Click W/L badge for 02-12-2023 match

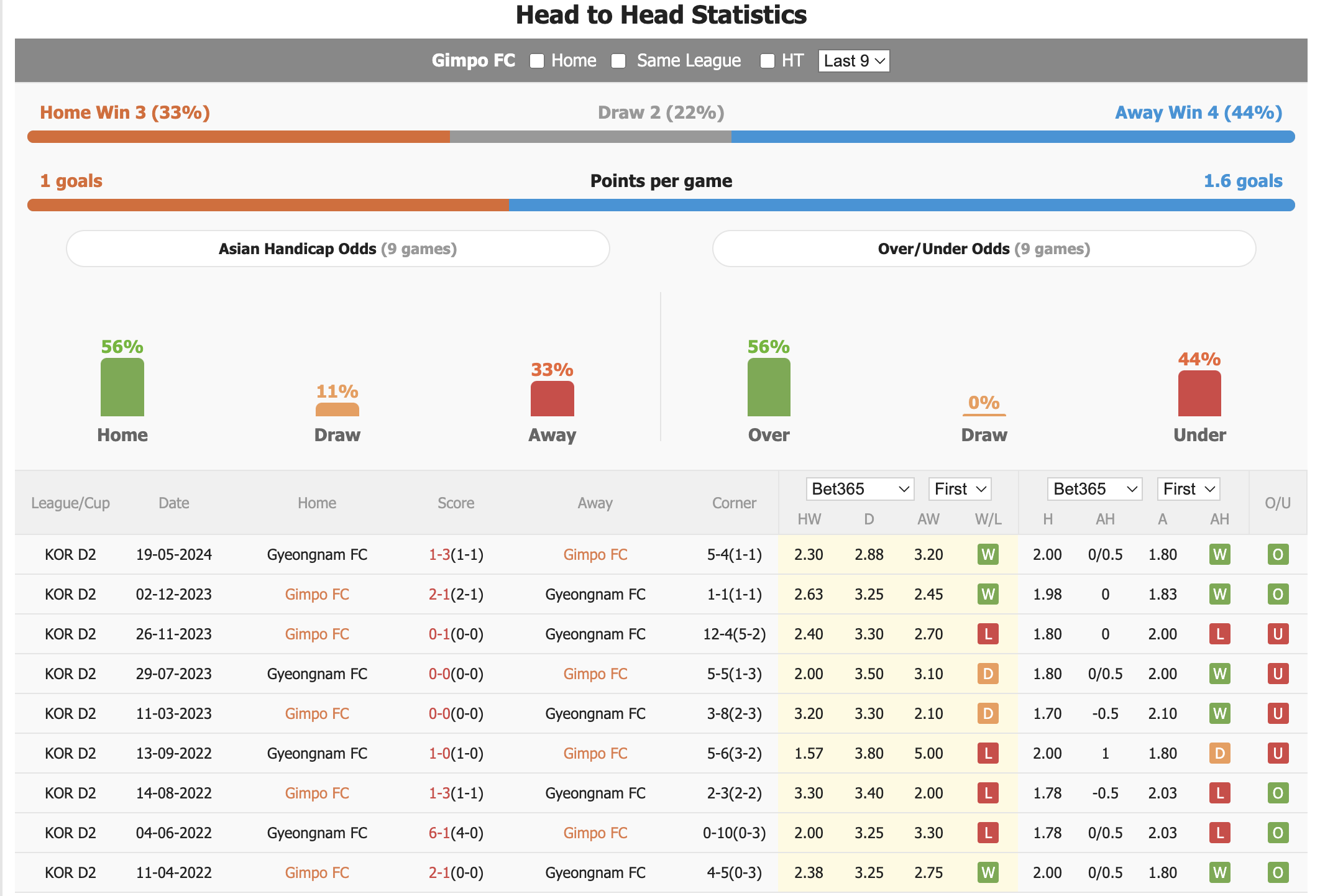[988, 594]
